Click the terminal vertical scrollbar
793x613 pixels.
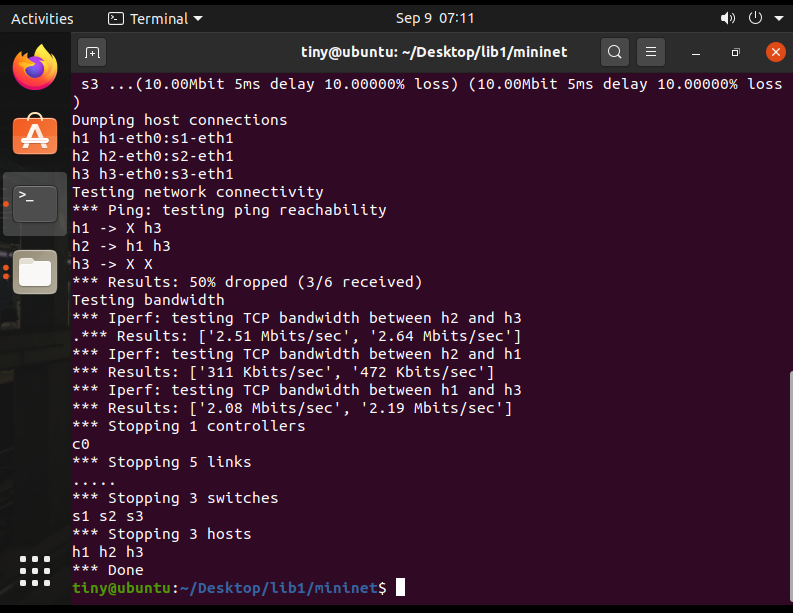tap(790, 487)
